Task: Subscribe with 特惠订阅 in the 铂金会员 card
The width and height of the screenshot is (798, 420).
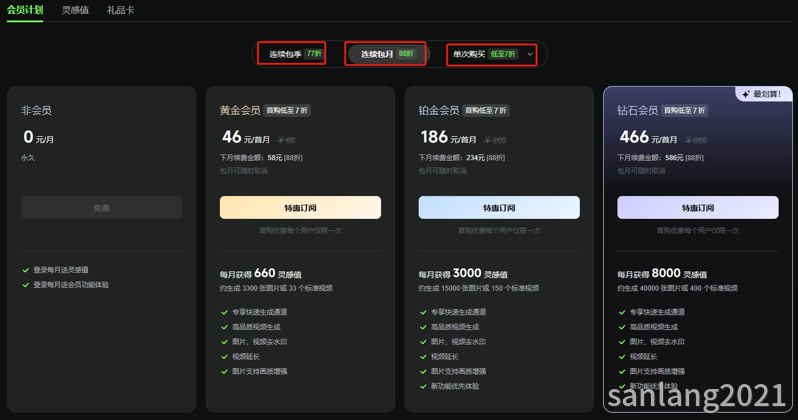Action: (x=499, y=208)
